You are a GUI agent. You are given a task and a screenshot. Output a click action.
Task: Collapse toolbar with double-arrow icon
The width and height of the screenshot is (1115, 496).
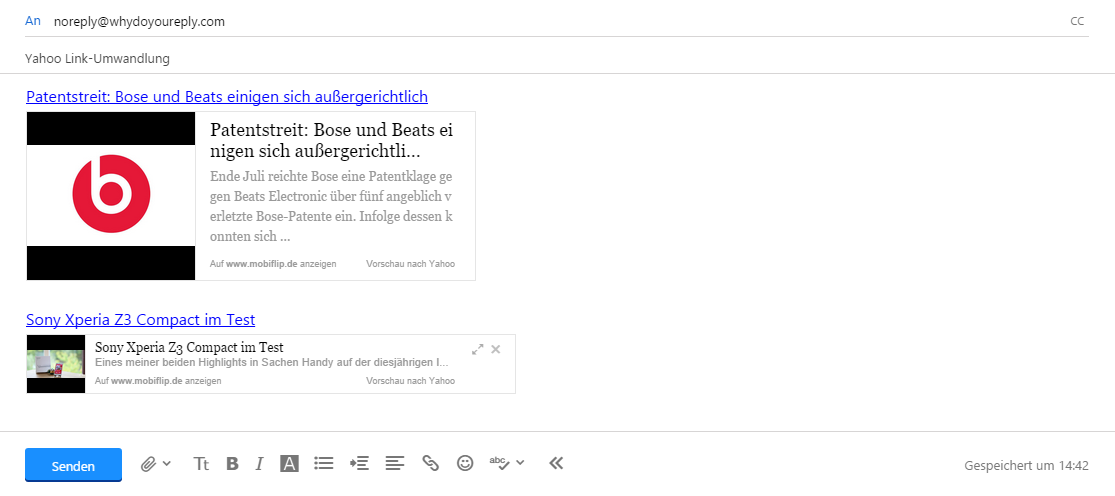click(556, 463)
